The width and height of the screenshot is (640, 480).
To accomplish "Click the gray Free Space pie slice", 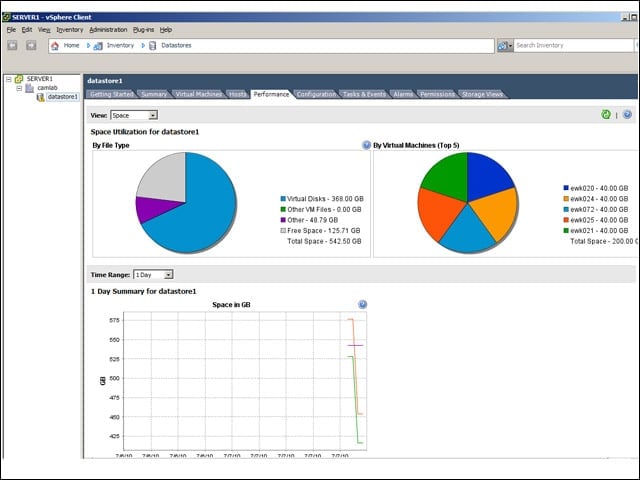I will pos(165,180).
